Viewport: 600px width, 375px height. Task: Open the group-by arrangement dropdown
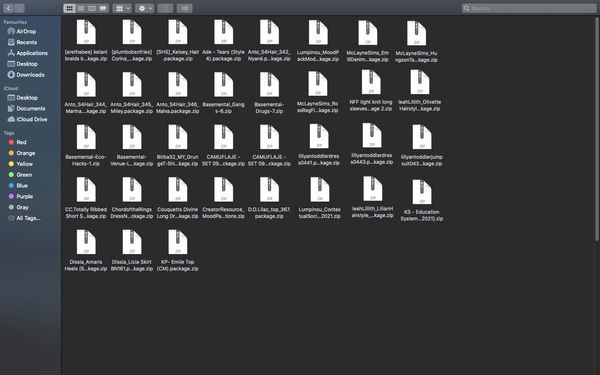122,8
